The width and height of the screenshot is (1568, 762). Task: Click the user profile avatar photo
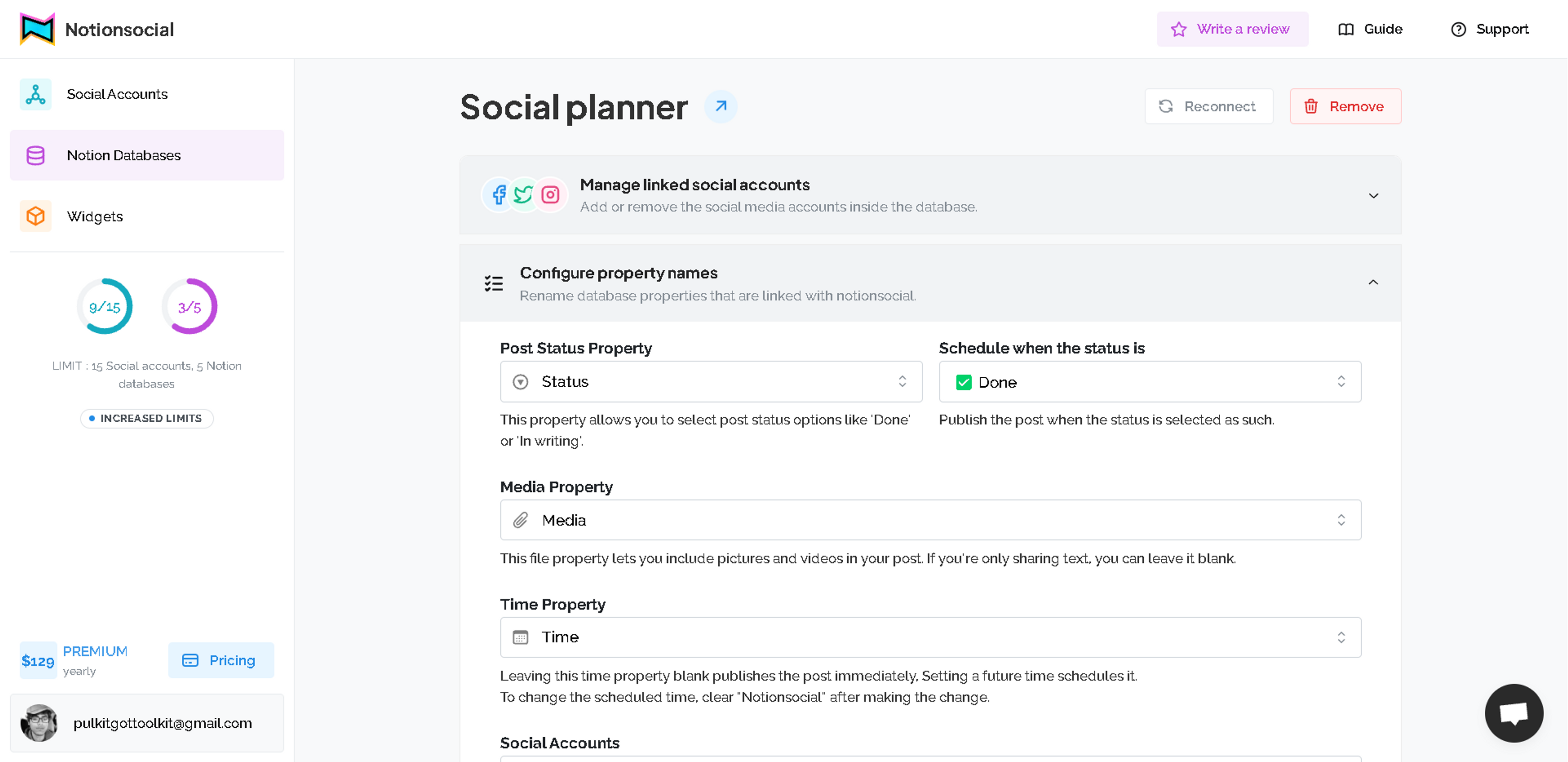pyautogui.click(x=39, y=723)
